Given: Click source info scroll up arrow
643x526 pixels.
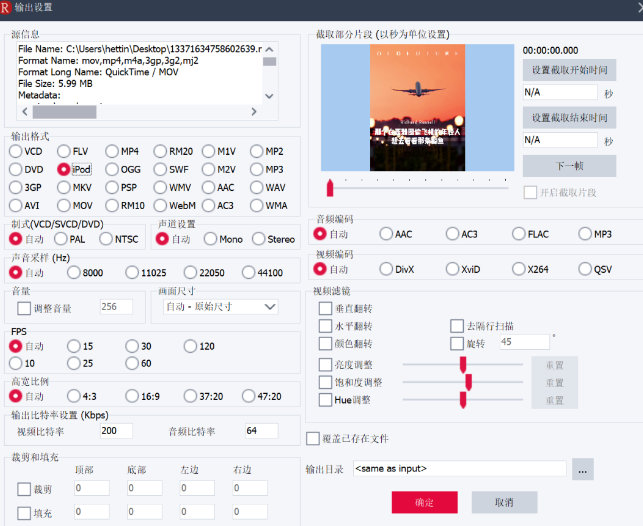Looking at the screenshot, I should (x=269, y=50).
